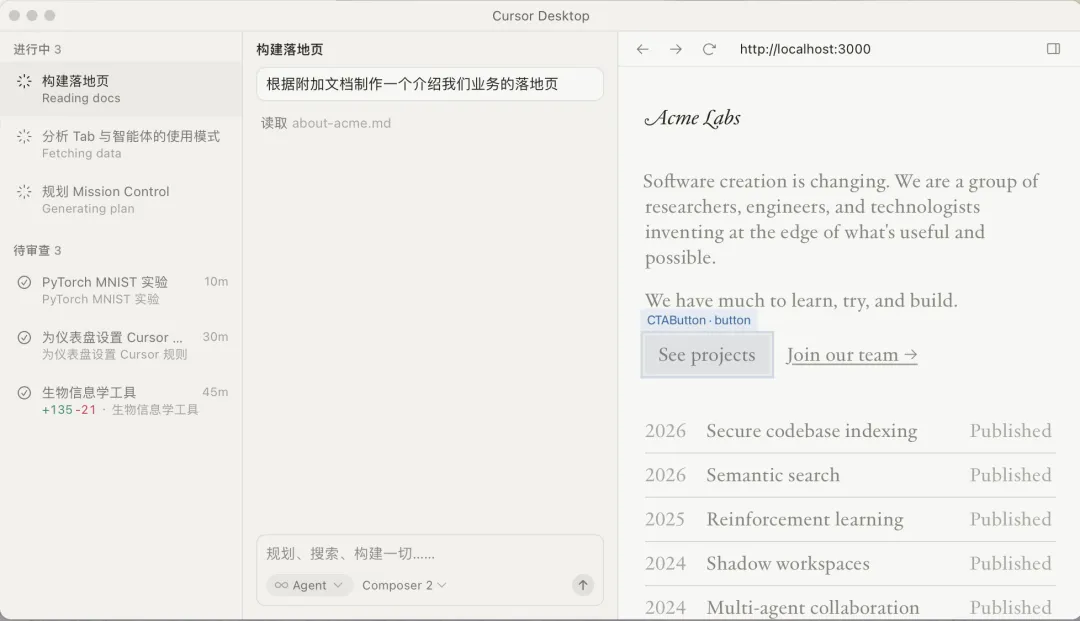Open the Agent mode dropdown
1080x621 pixels.
tap(309, 585)
